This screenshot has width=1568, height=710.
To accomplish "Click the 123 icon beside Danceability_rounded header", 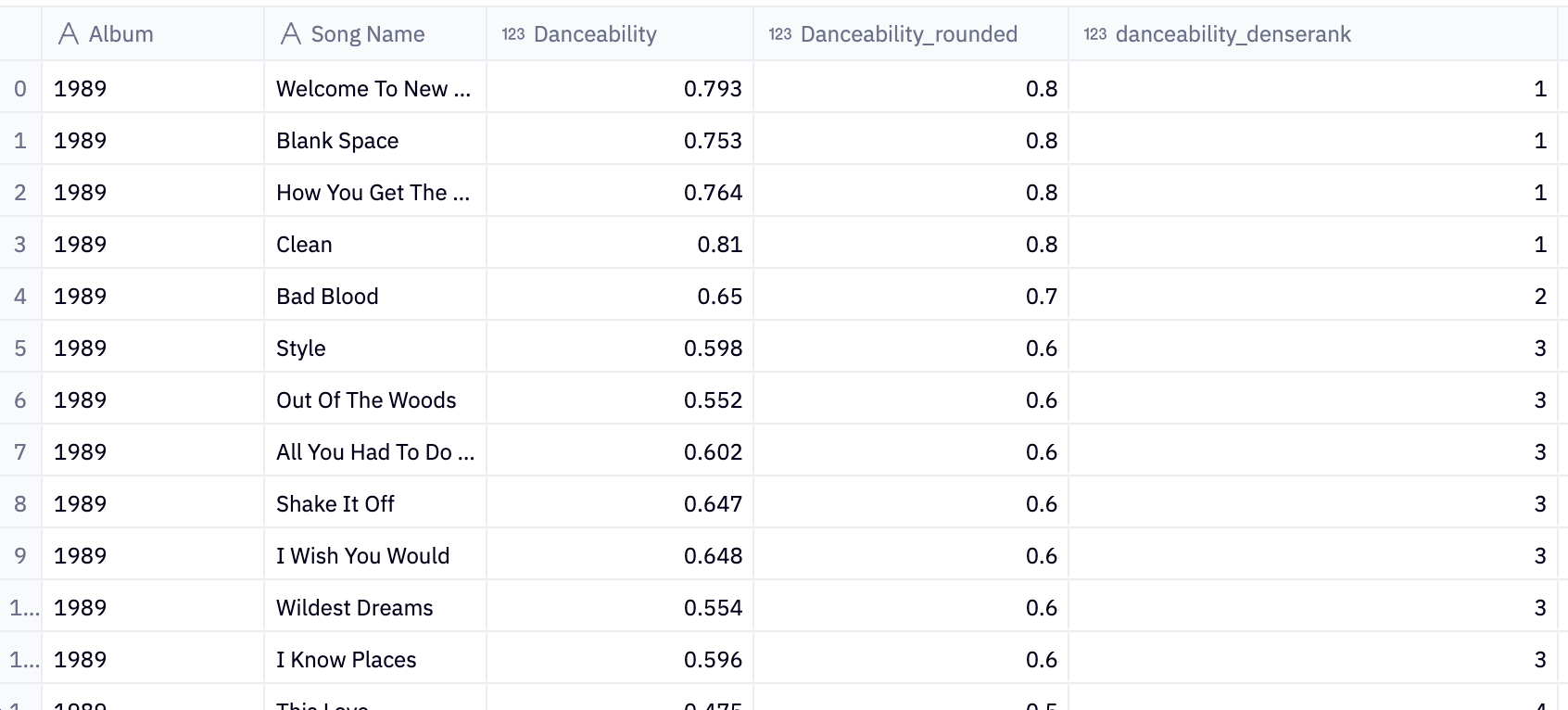I will pos(779,34).
